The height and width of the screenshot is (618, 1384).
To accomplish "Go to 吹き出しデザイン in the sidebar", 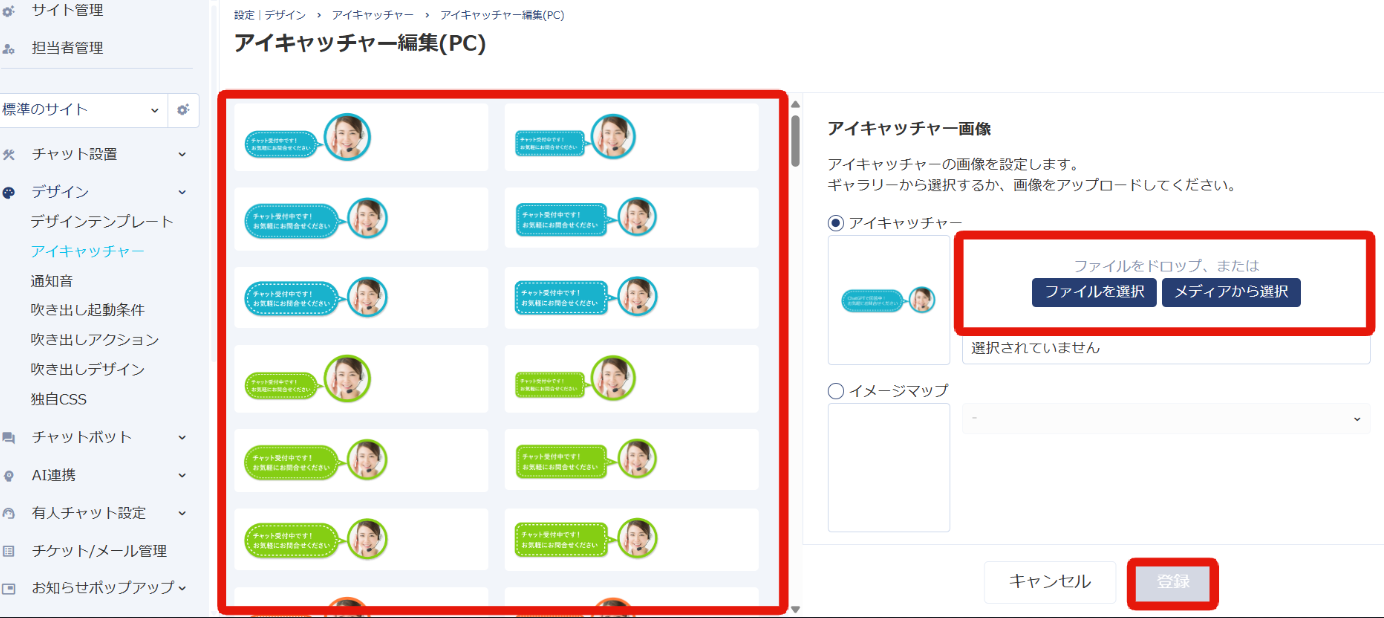I will (88, 370).
